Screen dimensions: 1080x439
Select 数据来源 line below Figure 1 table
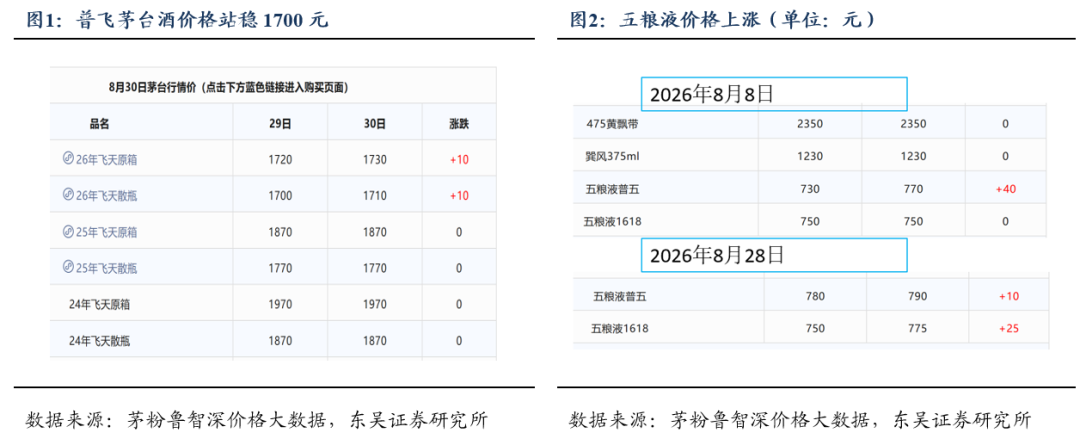(x=258, y=420)
